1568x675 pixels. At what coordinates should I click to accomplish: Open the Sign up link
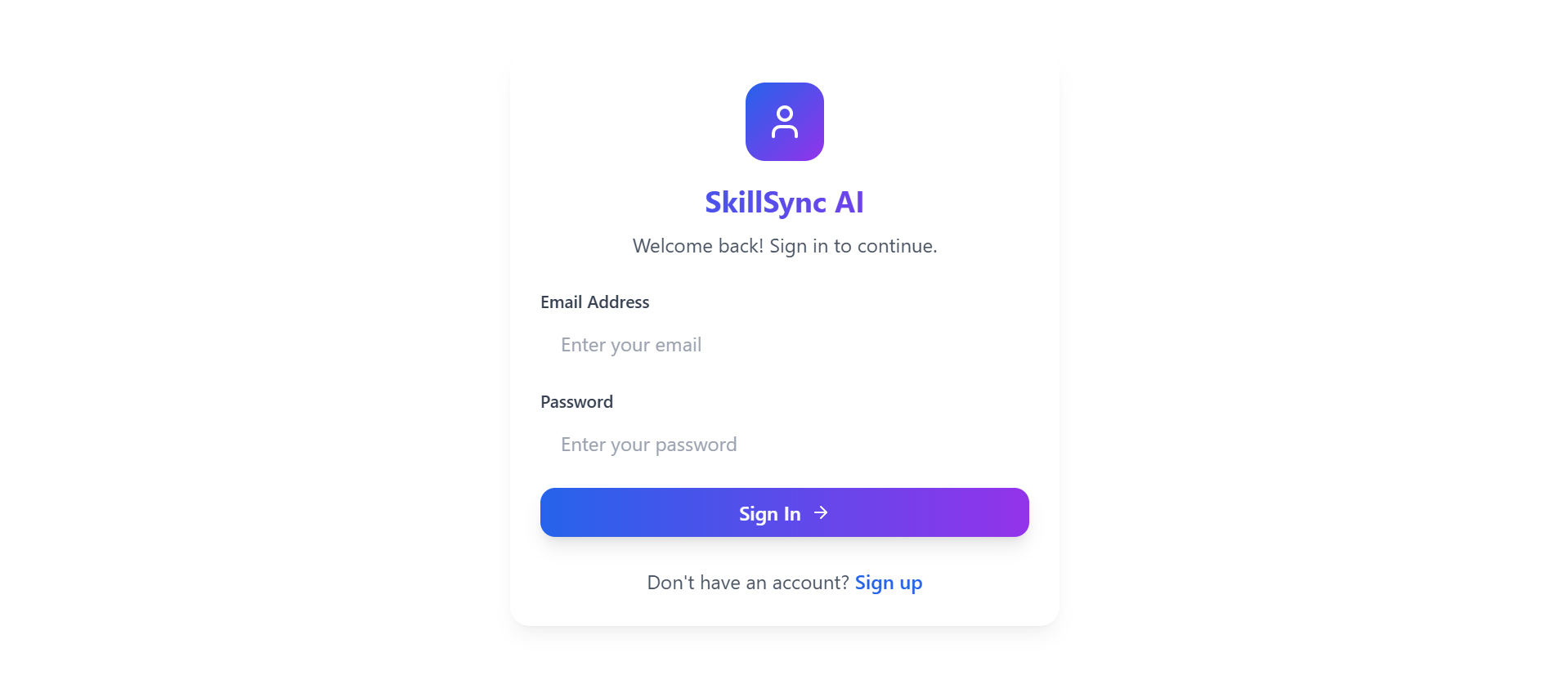point(888,583)
